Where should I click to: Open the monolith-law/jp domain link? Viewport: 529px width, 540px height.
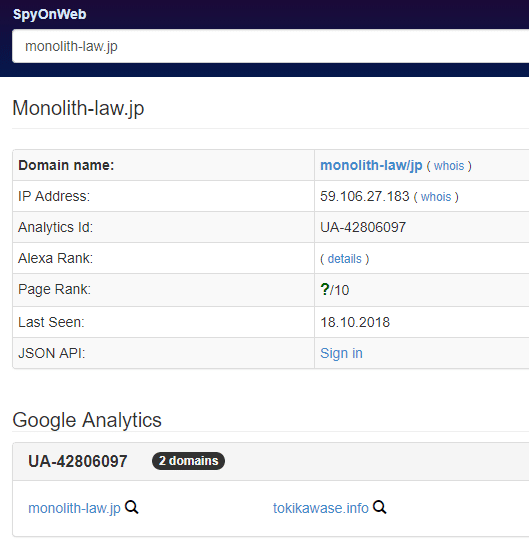(371, 165)
